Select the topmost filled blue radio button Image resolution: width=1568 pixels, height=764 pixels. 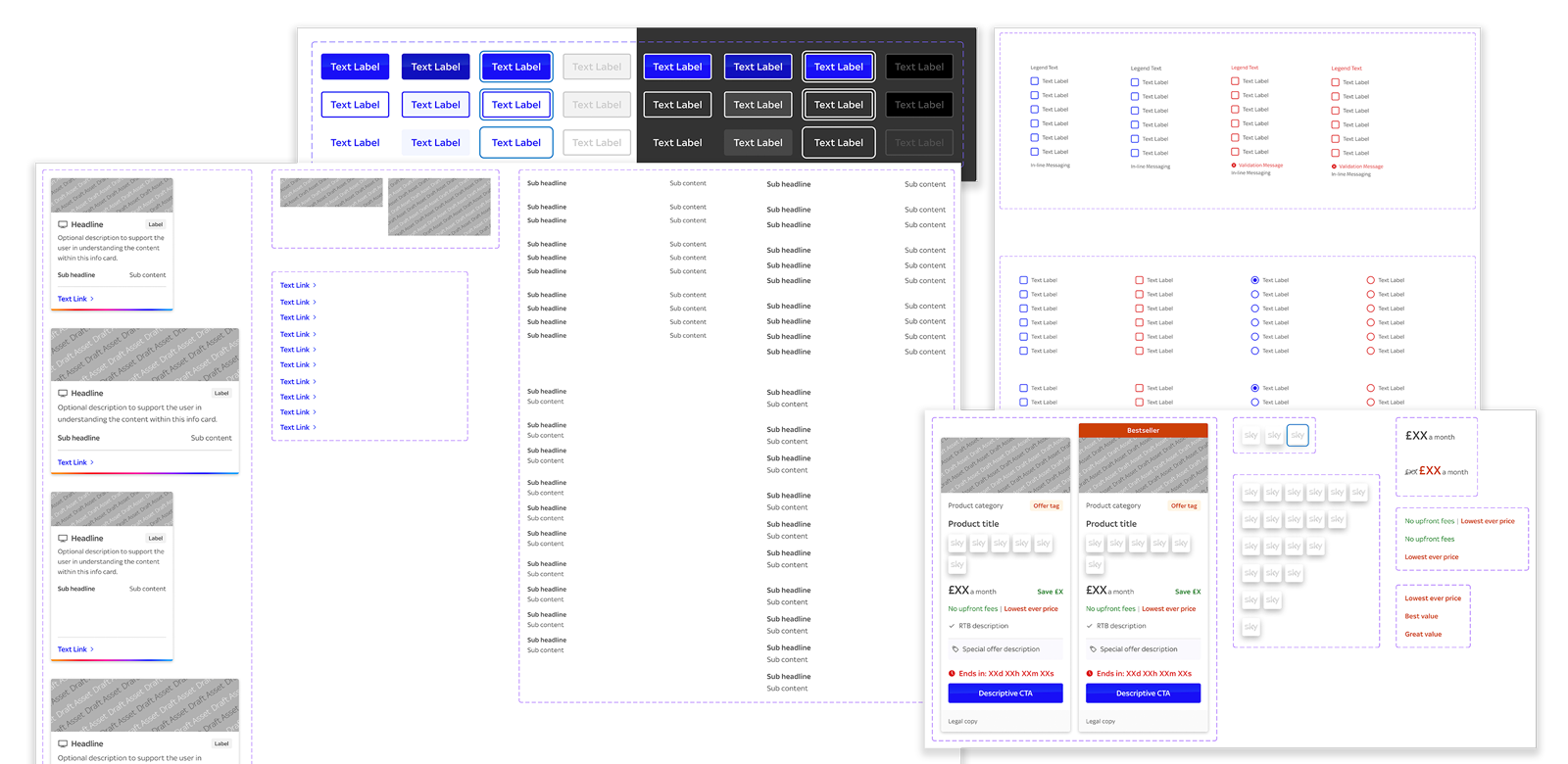pyautogui.click(x=1254, y=280)
